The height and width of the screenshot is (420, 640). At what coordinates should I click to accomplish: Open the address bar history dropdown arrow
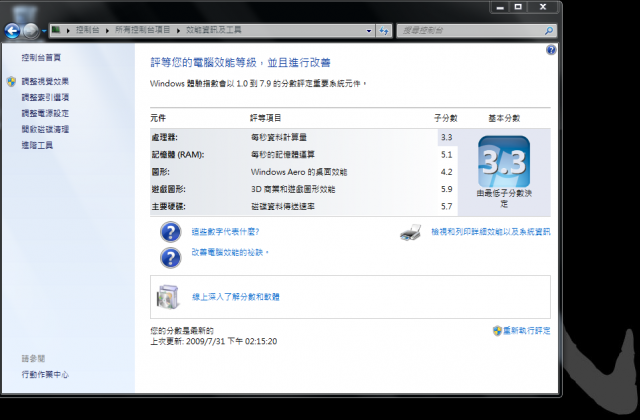pos(369,31)
